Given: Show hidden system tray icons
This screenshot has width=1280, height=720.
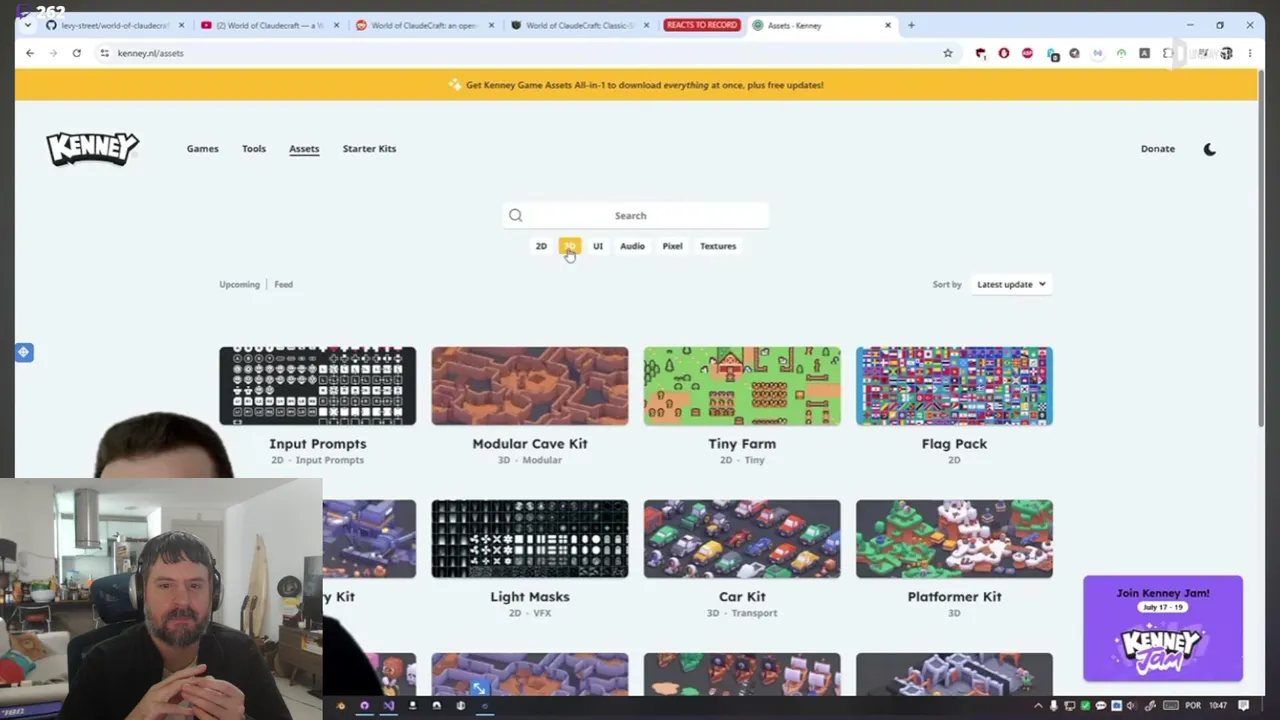Looking at the screenshot, I should pyautogui.click(x=1037, y=706).
